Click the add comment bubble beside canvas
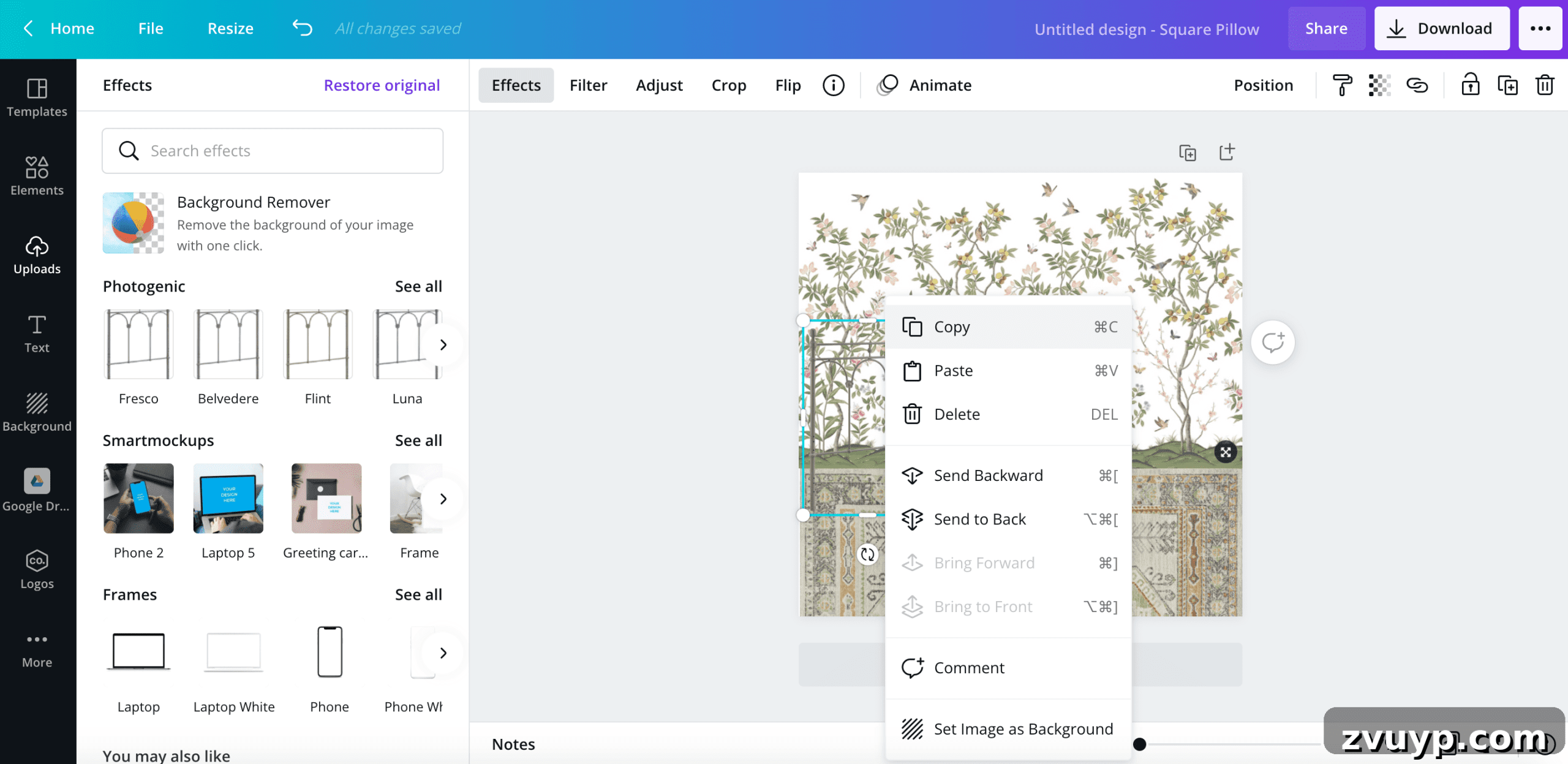The width and height of the screenshot is (1568, 764). click(x=1273, y=342)
